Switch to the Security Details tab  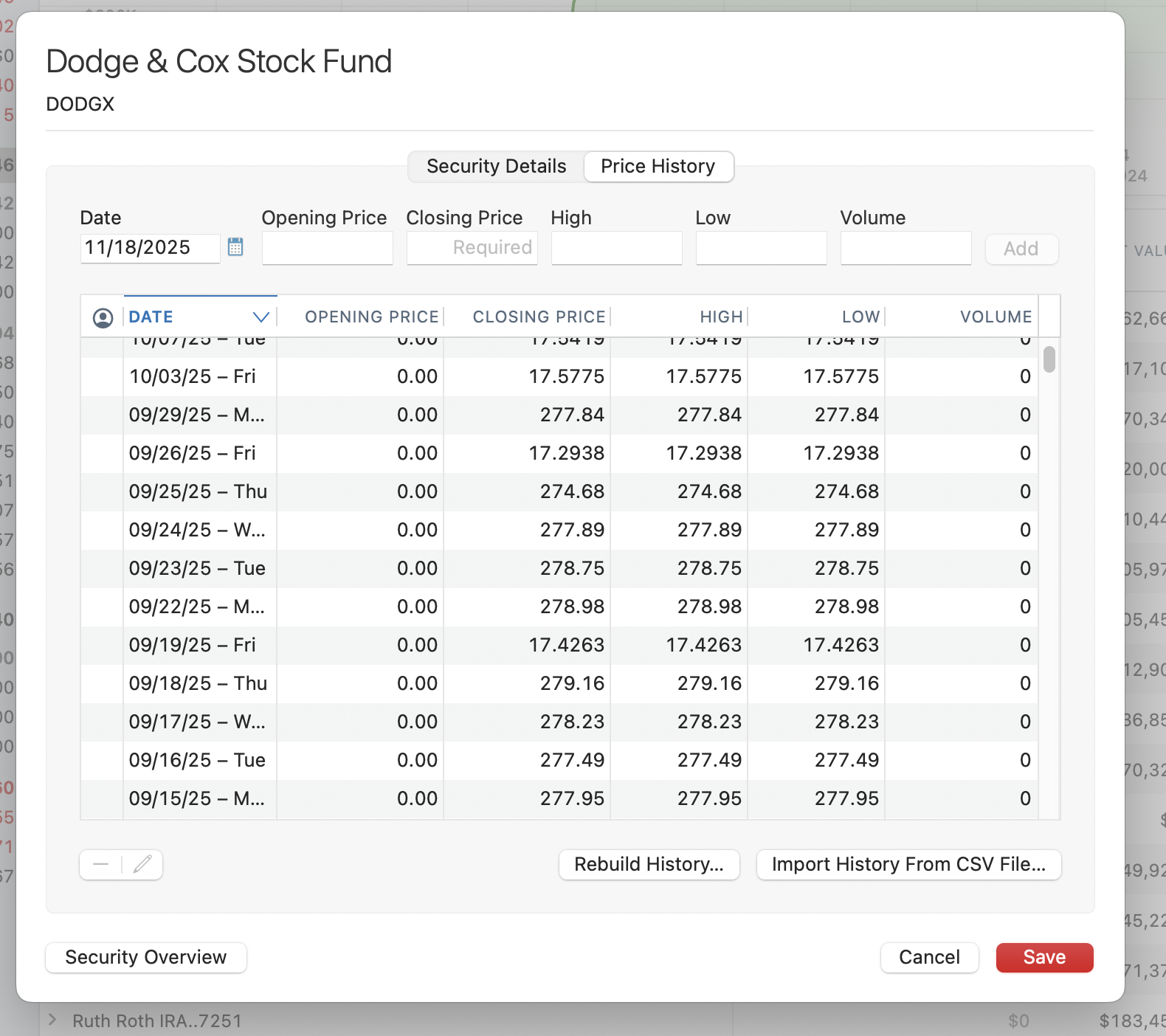[496, 167]
